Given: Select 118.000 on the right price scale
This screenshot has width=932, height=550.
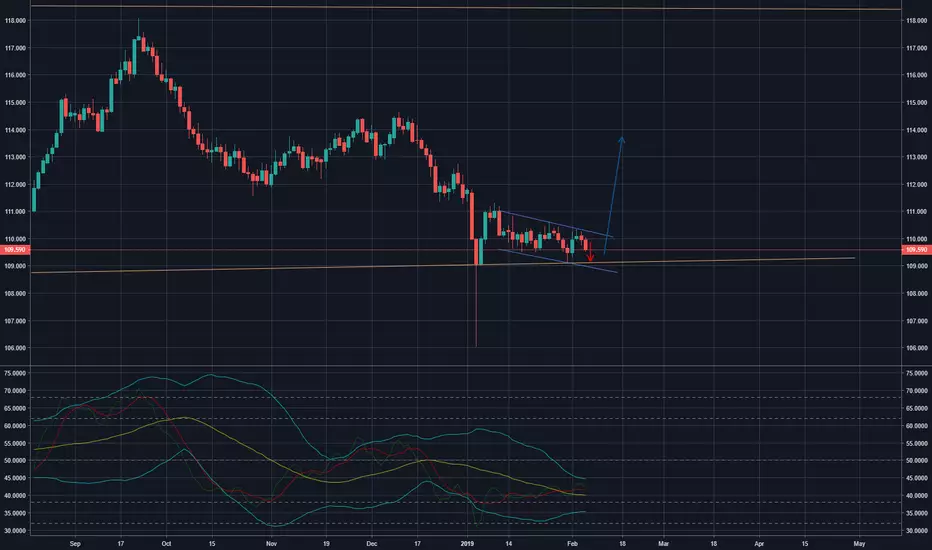Looking at the screenshot, I should pos(917,20).
